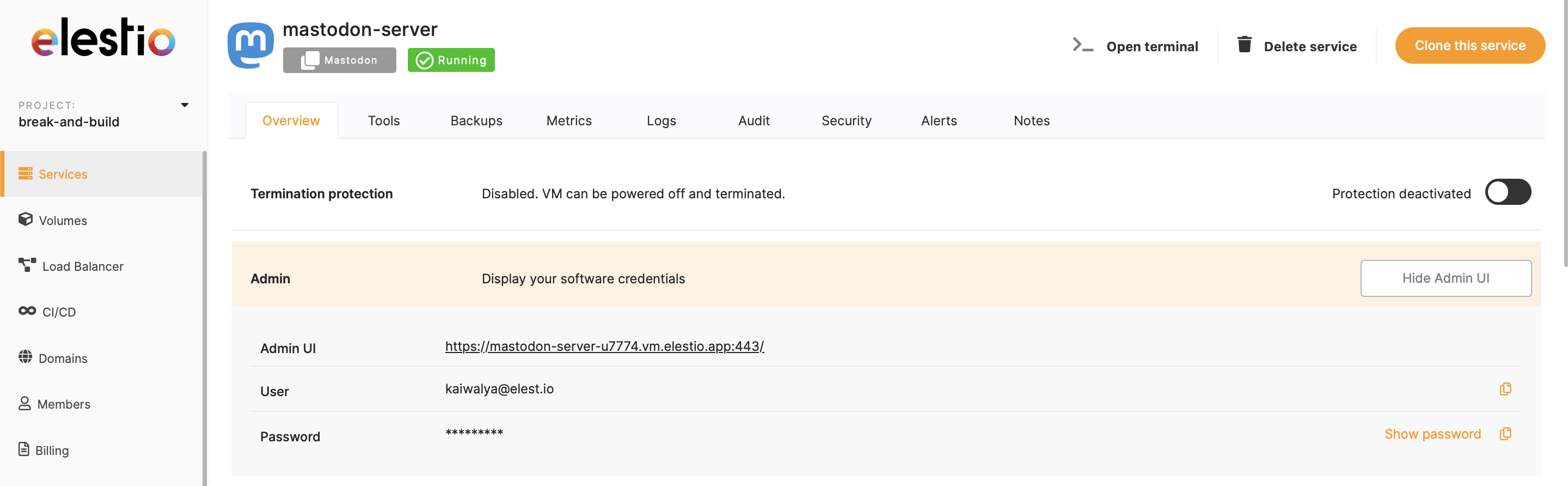
Task: Click the Mastodon logo icon
Action: point(250,45)
